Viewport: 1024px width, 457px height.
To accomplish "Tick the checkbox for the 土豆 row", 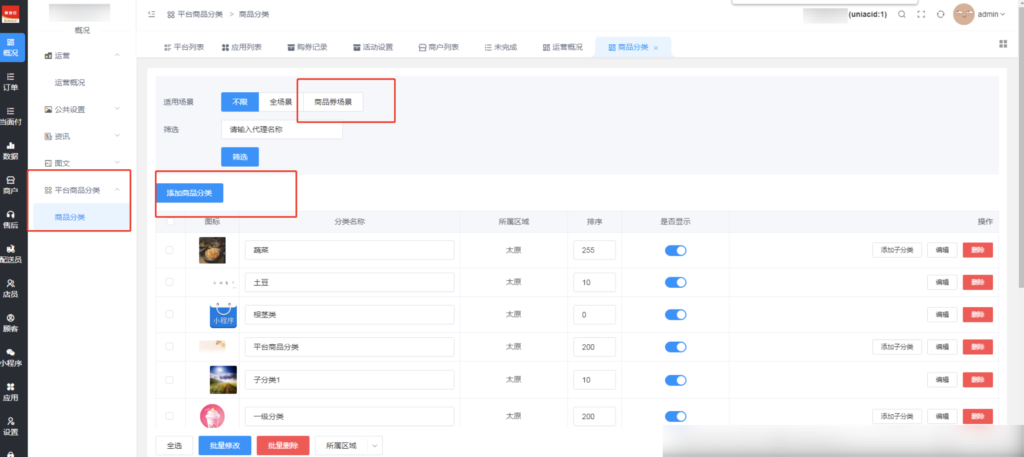I will click(x=170, y=282).
